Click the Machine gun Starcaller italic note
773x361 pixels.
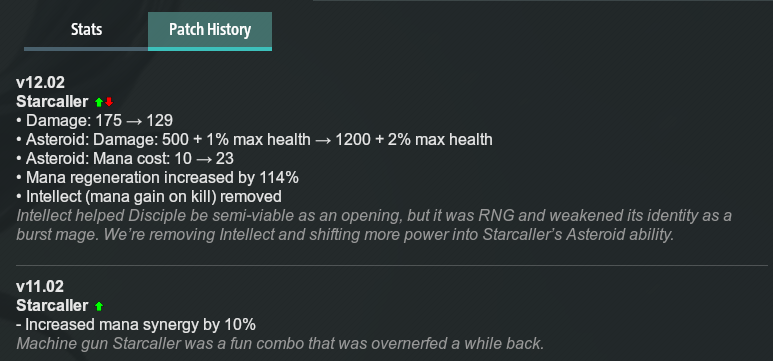[x=280, y=343]
